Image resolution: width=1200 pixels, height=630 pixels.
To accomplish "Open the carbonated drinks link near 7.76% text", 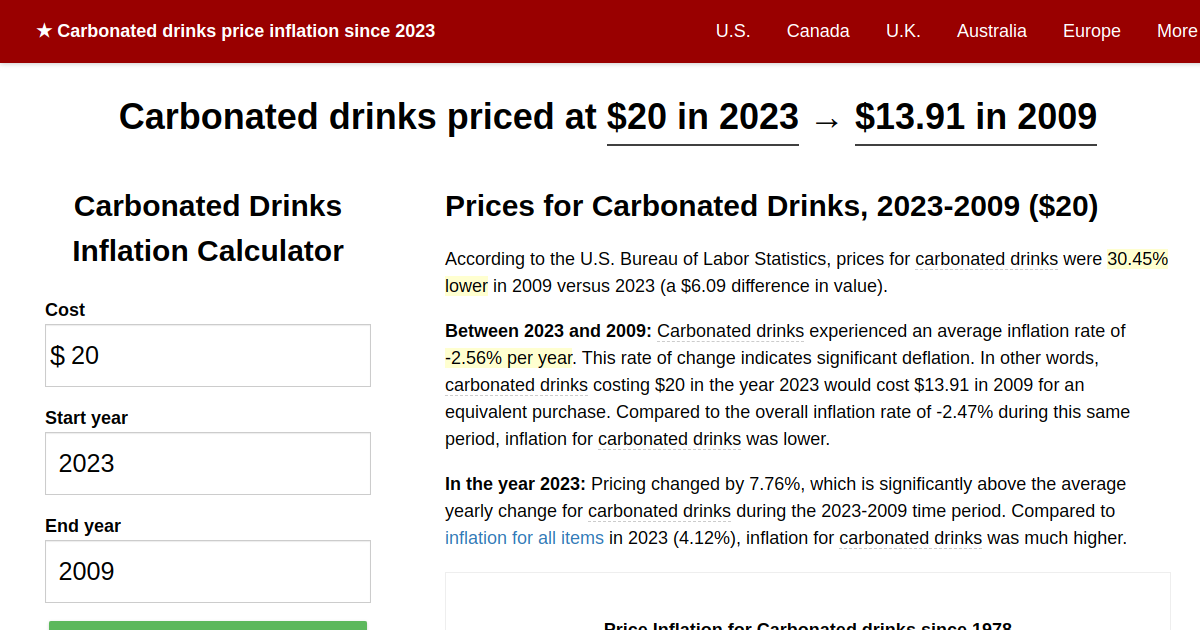I will coord(659,511).
